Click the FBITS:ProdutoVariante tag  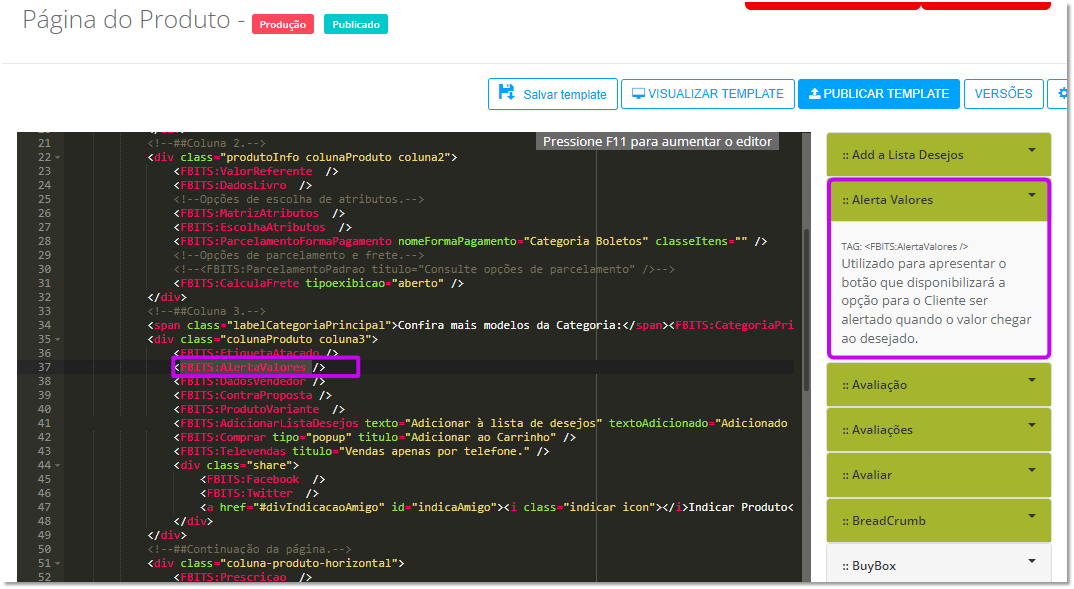point(250,410)
